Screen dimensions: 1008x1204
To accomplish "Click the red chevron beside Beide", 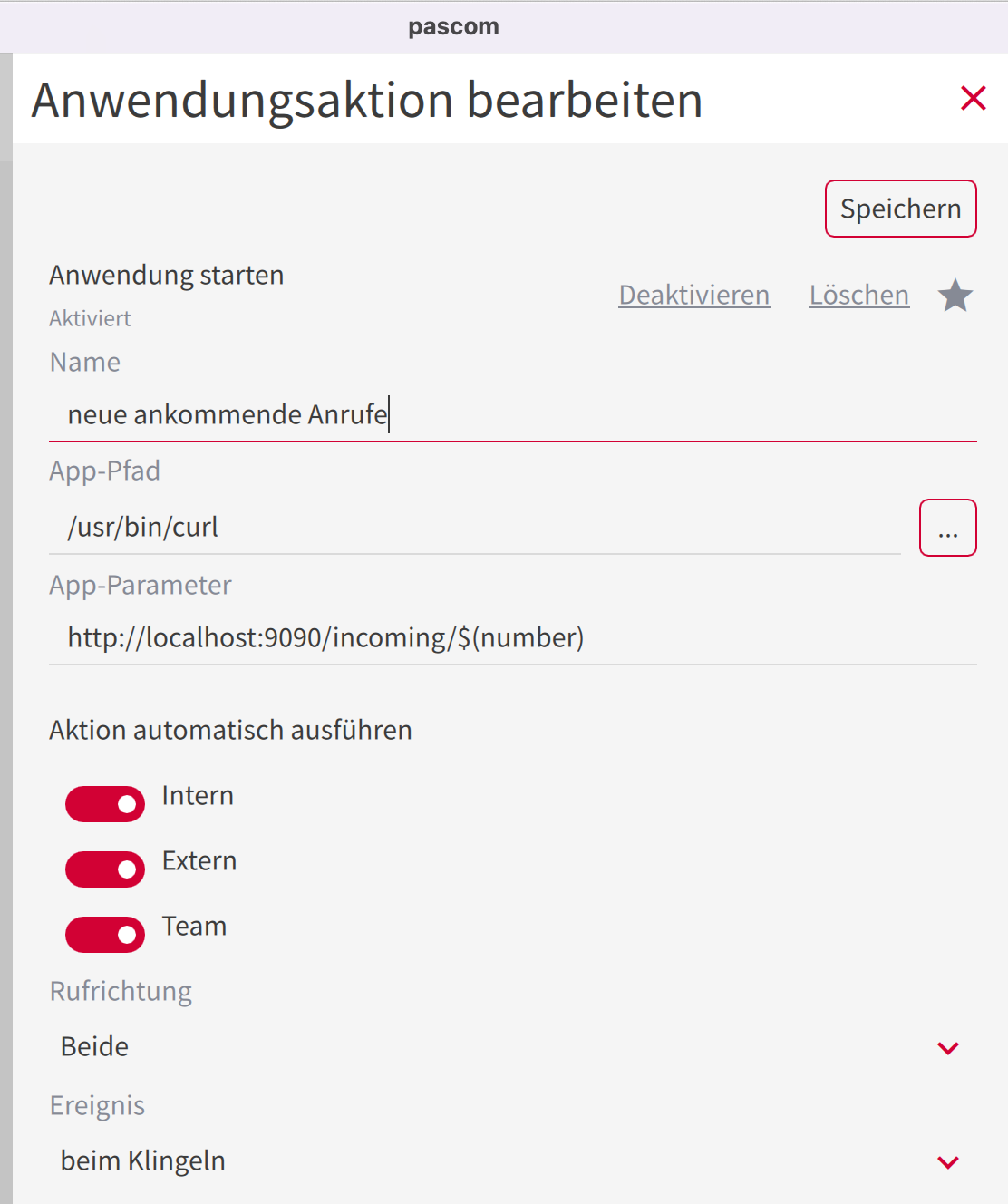I will tap(948, 1048).
